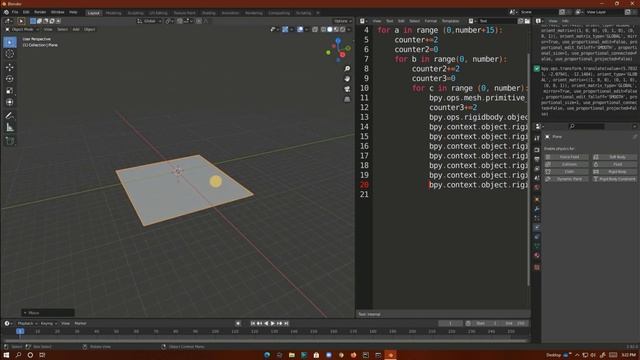Open the Object Mode dropdown

click(x=23, y=29)
